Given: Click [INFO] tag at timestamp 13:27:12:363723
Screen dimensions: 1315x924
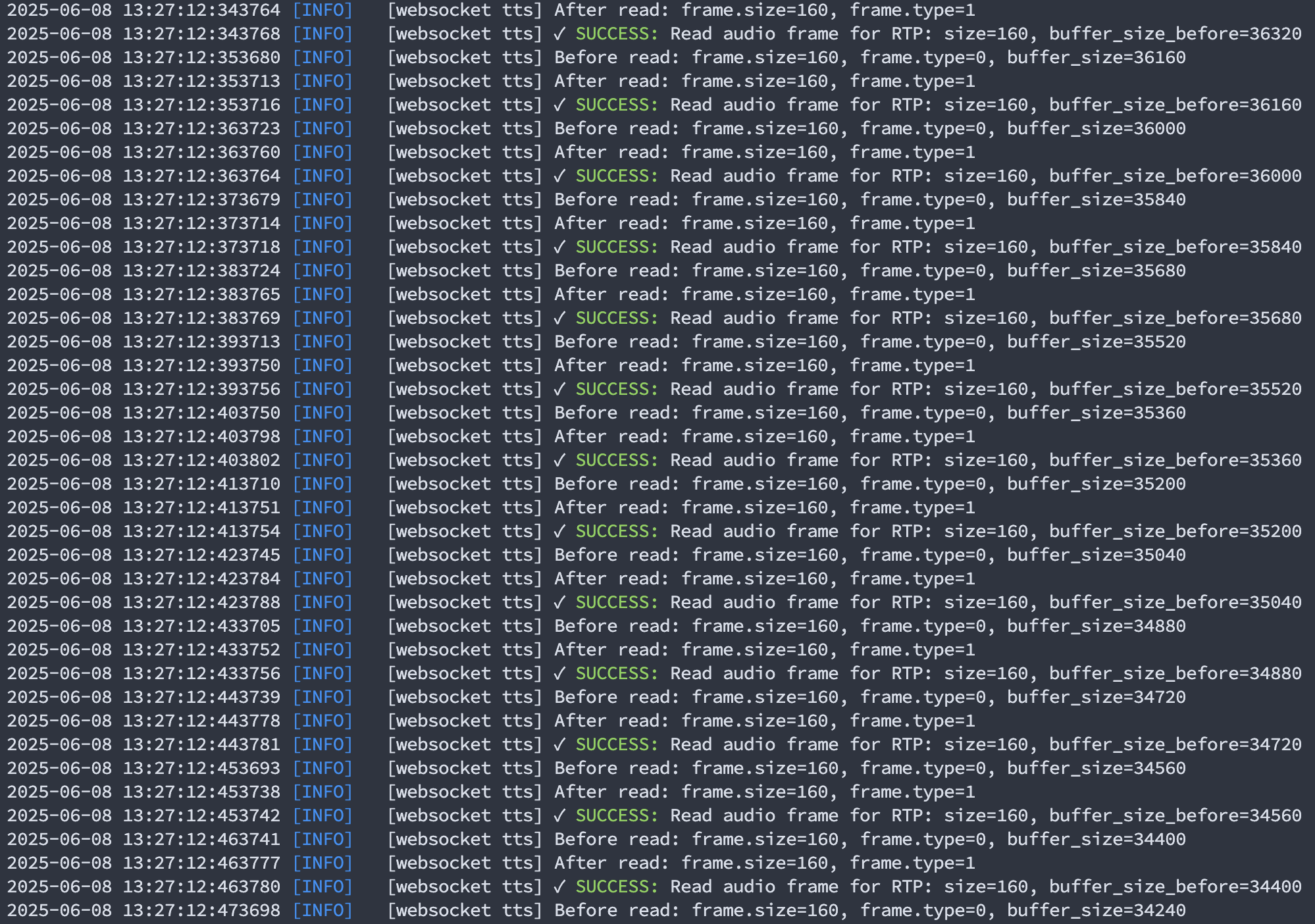Looking at the screenshot, I should 322,129.
